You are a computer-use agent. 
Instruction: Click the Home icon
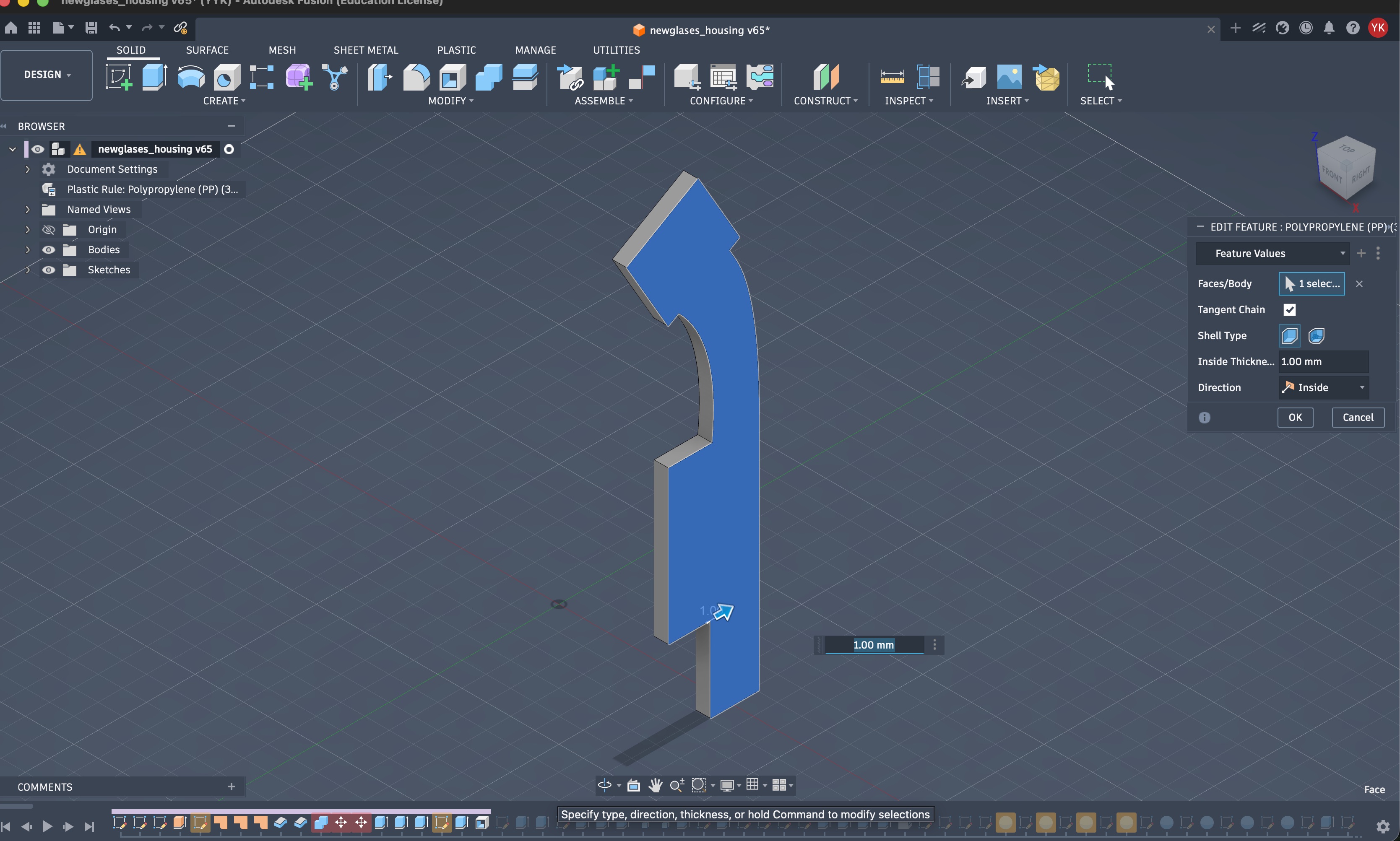click(11, 28)
